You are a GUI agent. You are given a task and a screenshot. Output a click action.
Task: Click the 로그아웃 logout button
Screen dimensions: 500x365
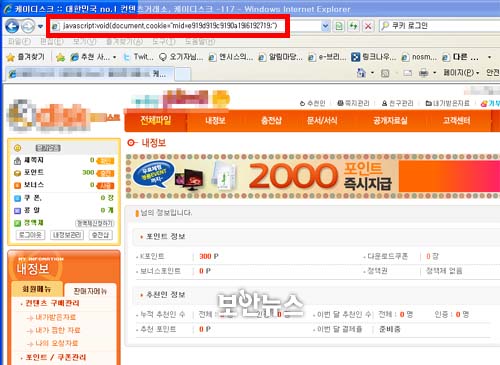coord(30,235)
